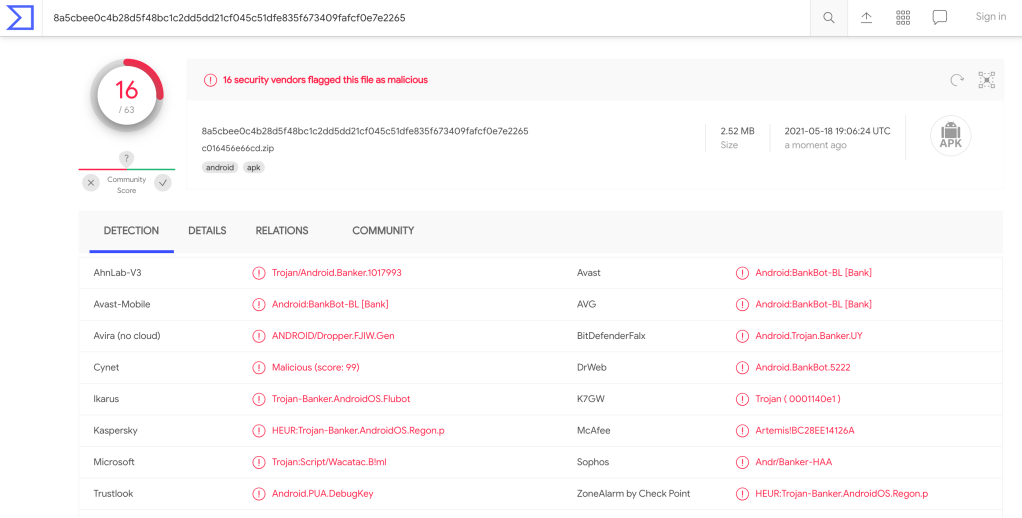This screenshot has height=518, width=1022.
Task: Click the search magnifier icon
Action: (828, 18)
